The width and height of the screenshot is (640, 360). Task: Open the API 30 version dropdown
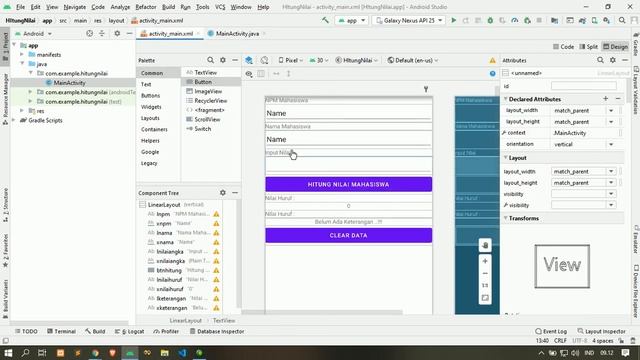coord(319,60)
